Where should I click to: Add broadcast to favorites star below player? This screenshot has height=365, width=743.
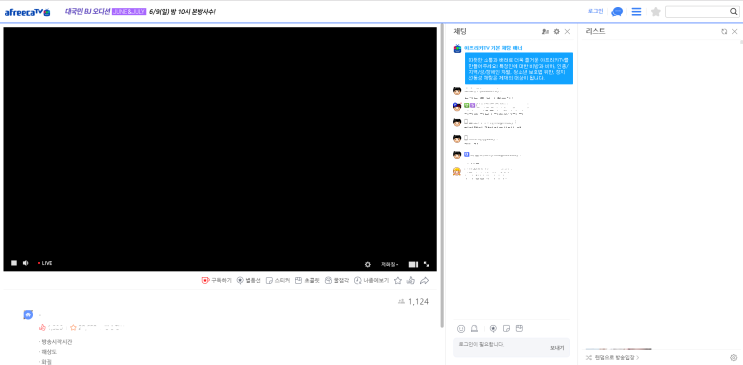tap(398, 281)
